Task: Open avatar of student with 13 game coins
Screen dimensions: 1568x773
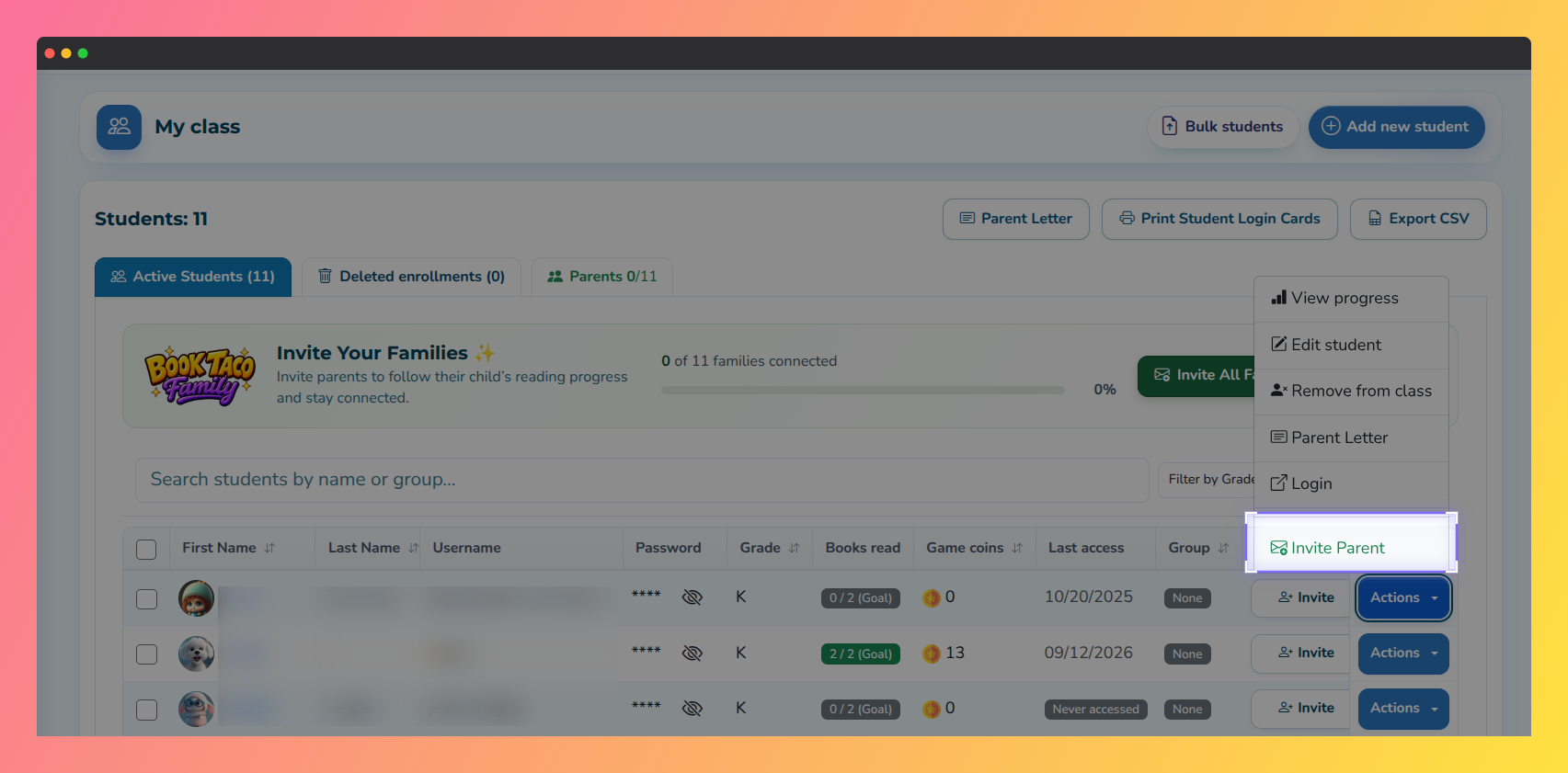Action: coord(196,654)
